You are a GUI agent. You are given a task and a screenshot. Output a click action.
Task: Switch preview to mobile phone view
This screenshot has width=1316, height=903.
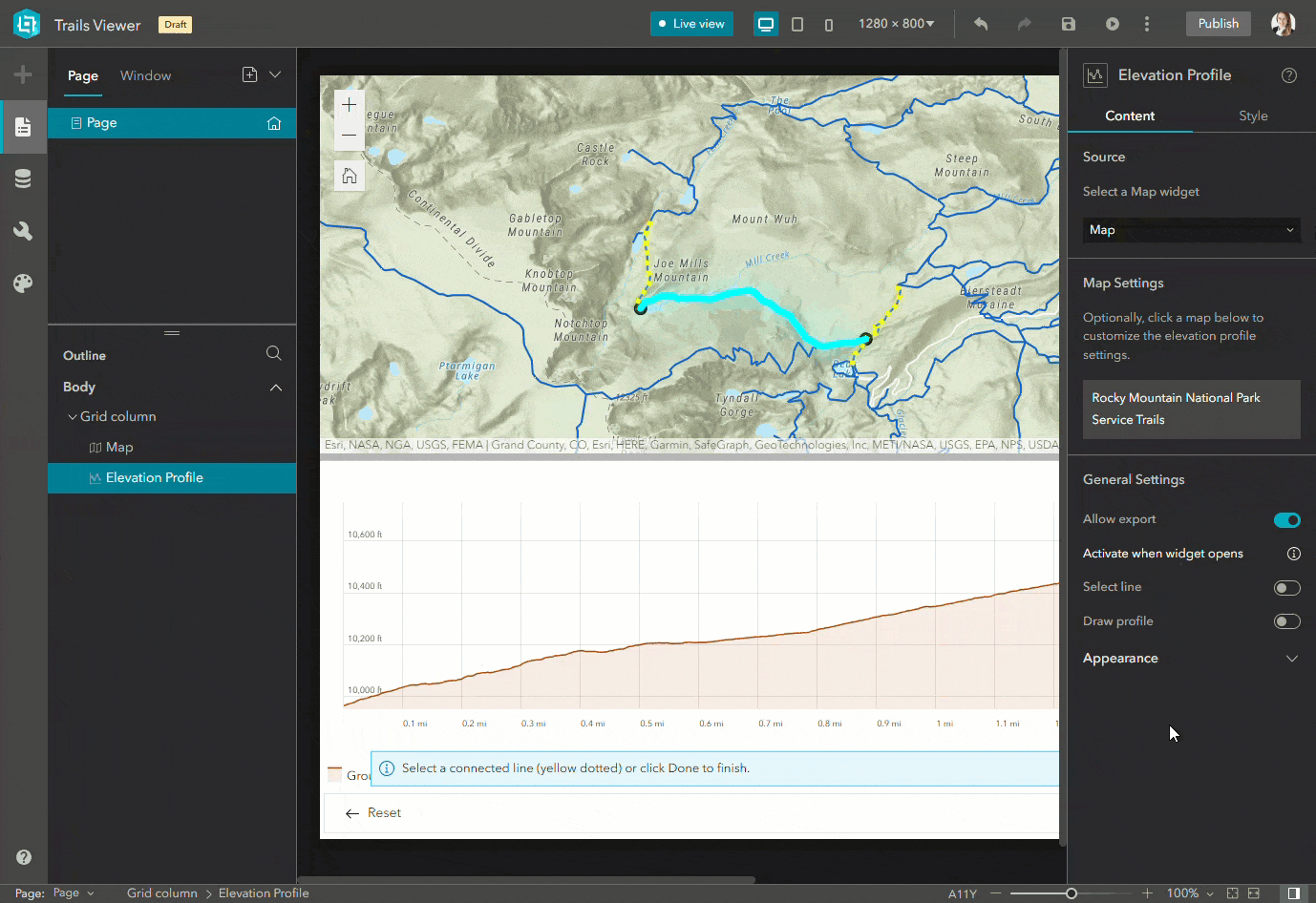click(828, 23)
